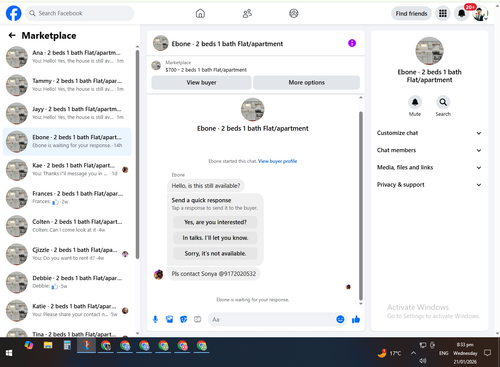
Task: Expand the Customize chat section
Action: click(x=429, y=133)
